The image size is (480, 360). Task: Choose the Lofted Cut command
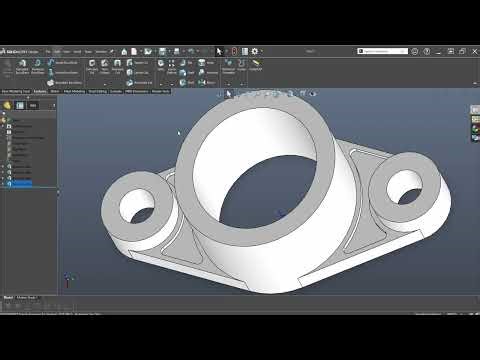click(x=138, y=73)
